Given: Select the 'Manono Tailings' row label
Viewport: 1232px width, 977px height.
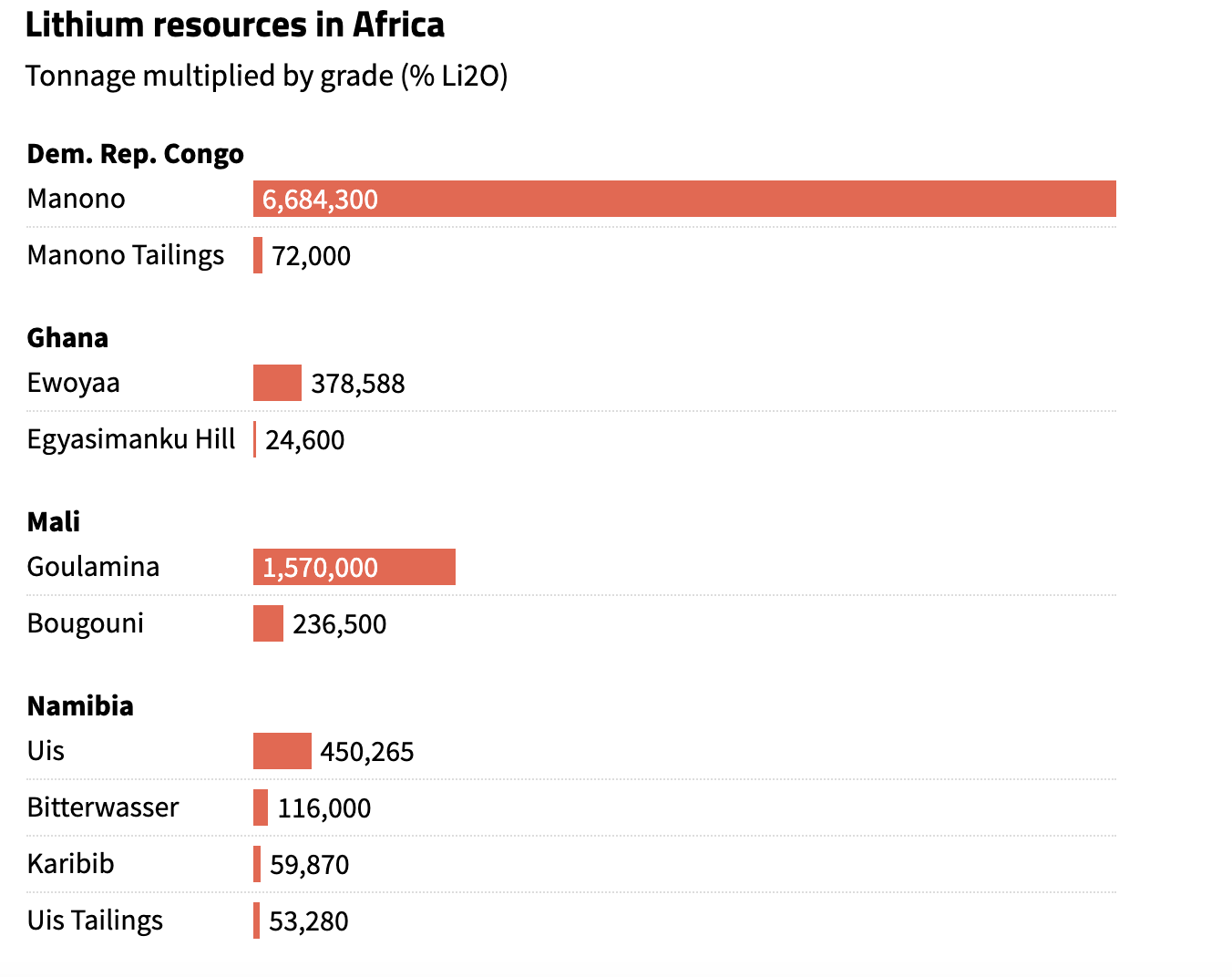Looking at the screenshot, I should pos(126,256).
